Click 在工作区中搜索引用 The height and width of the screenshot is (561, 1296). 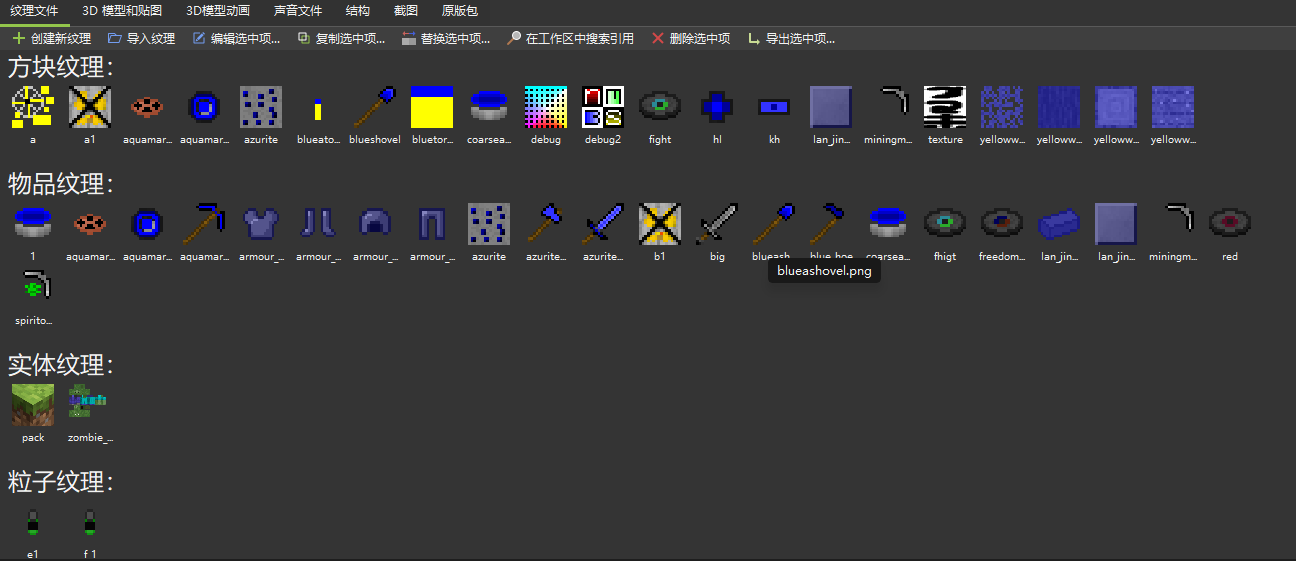[570, 39]
